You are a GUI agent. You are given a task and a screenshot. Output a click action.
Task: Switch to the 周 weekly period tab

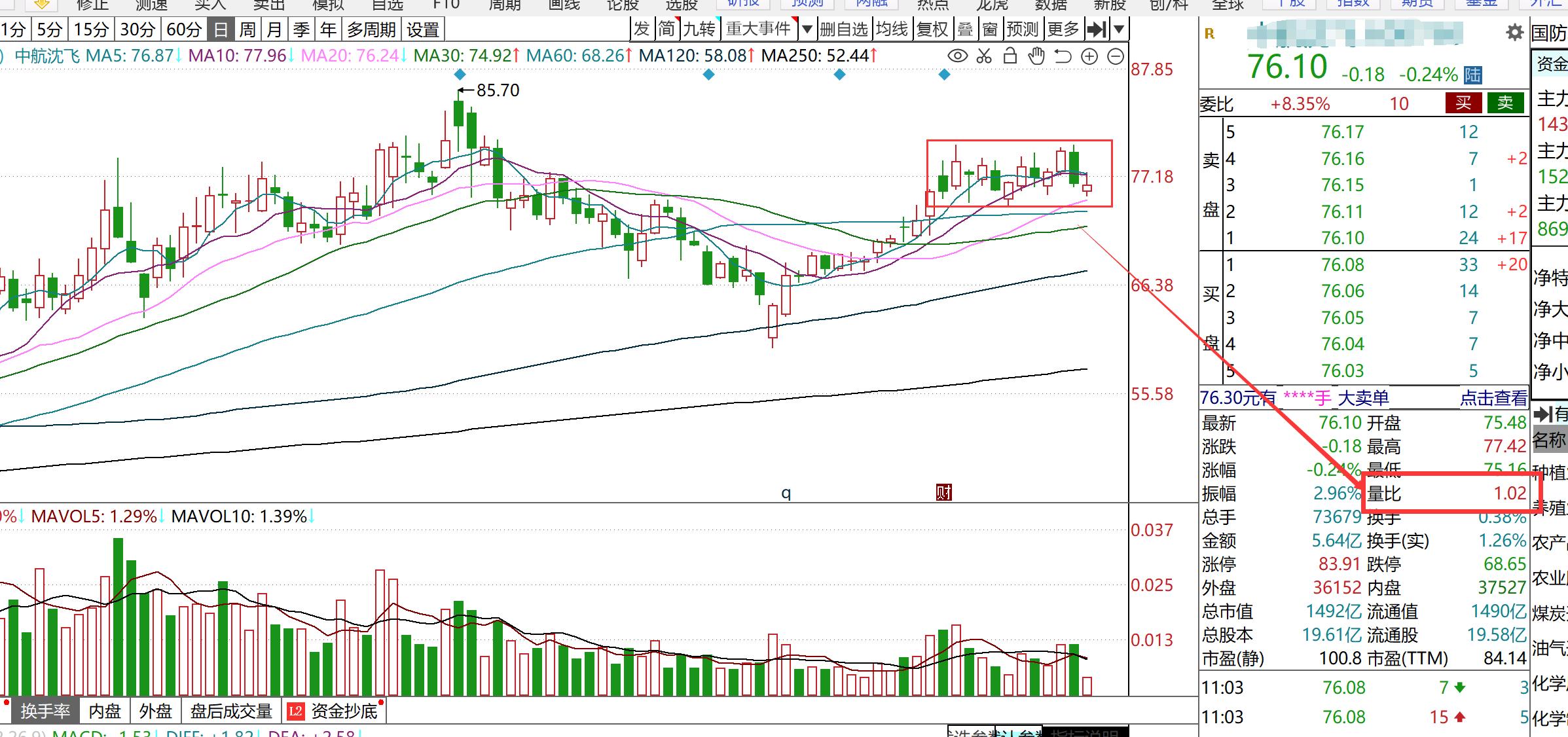click(247, 30)
